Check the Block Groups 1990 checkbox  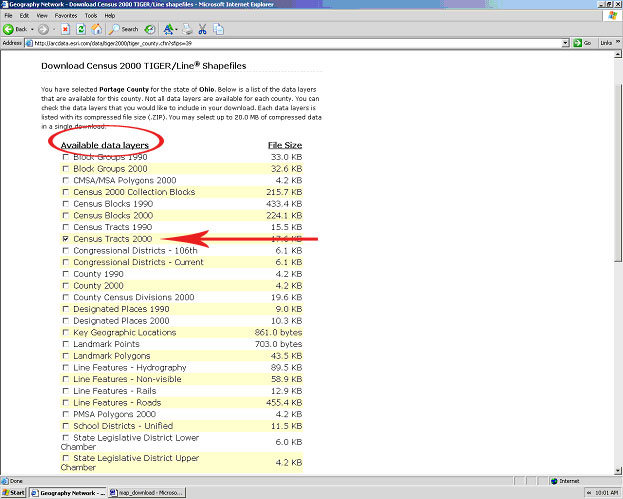tap(66, 157)
